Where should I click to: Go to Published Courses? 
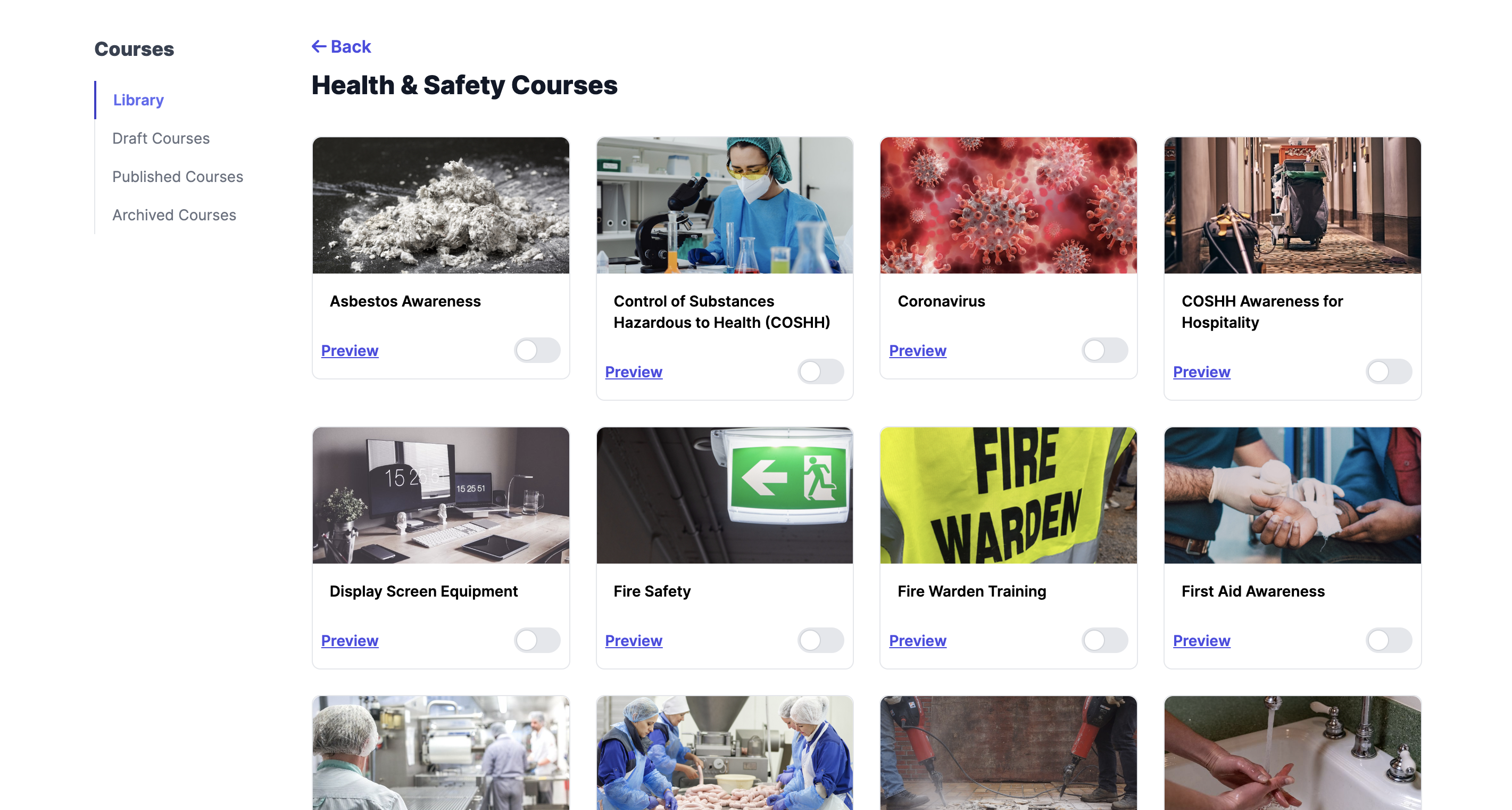[177, 176]
